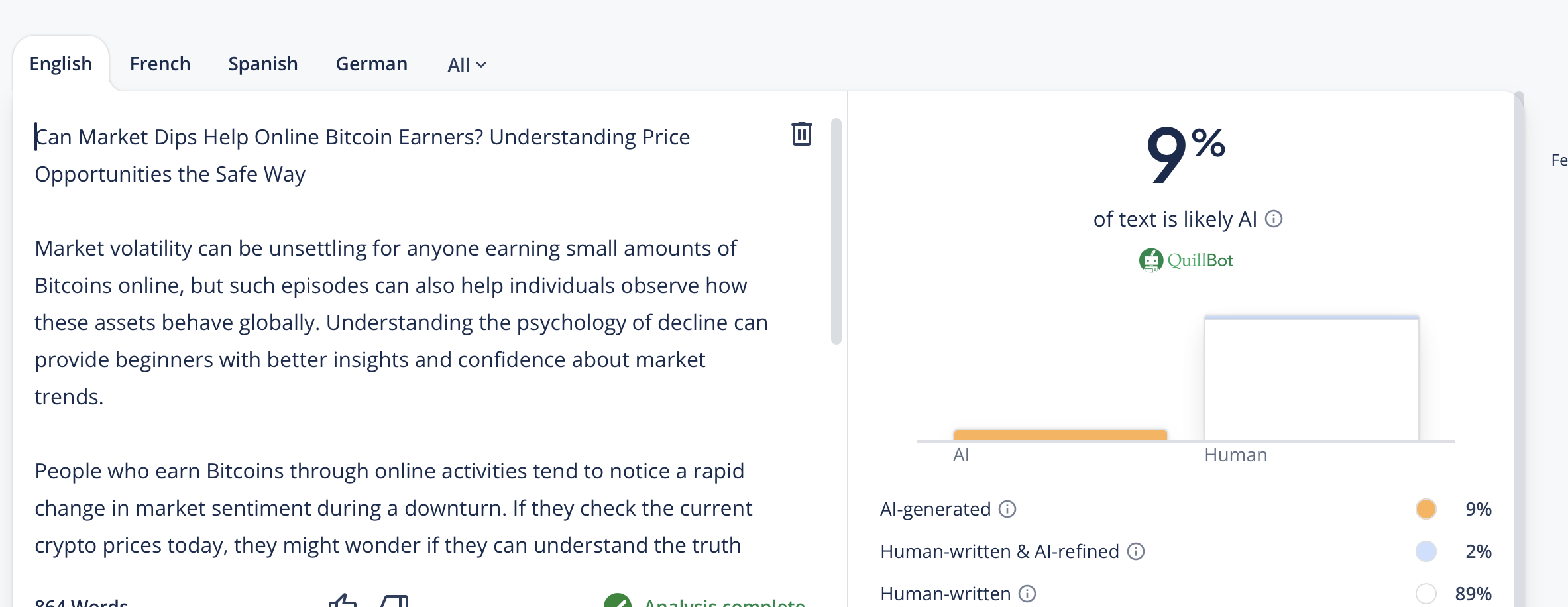Click the info icon beside "likely AI"

tap(1274, 219)
